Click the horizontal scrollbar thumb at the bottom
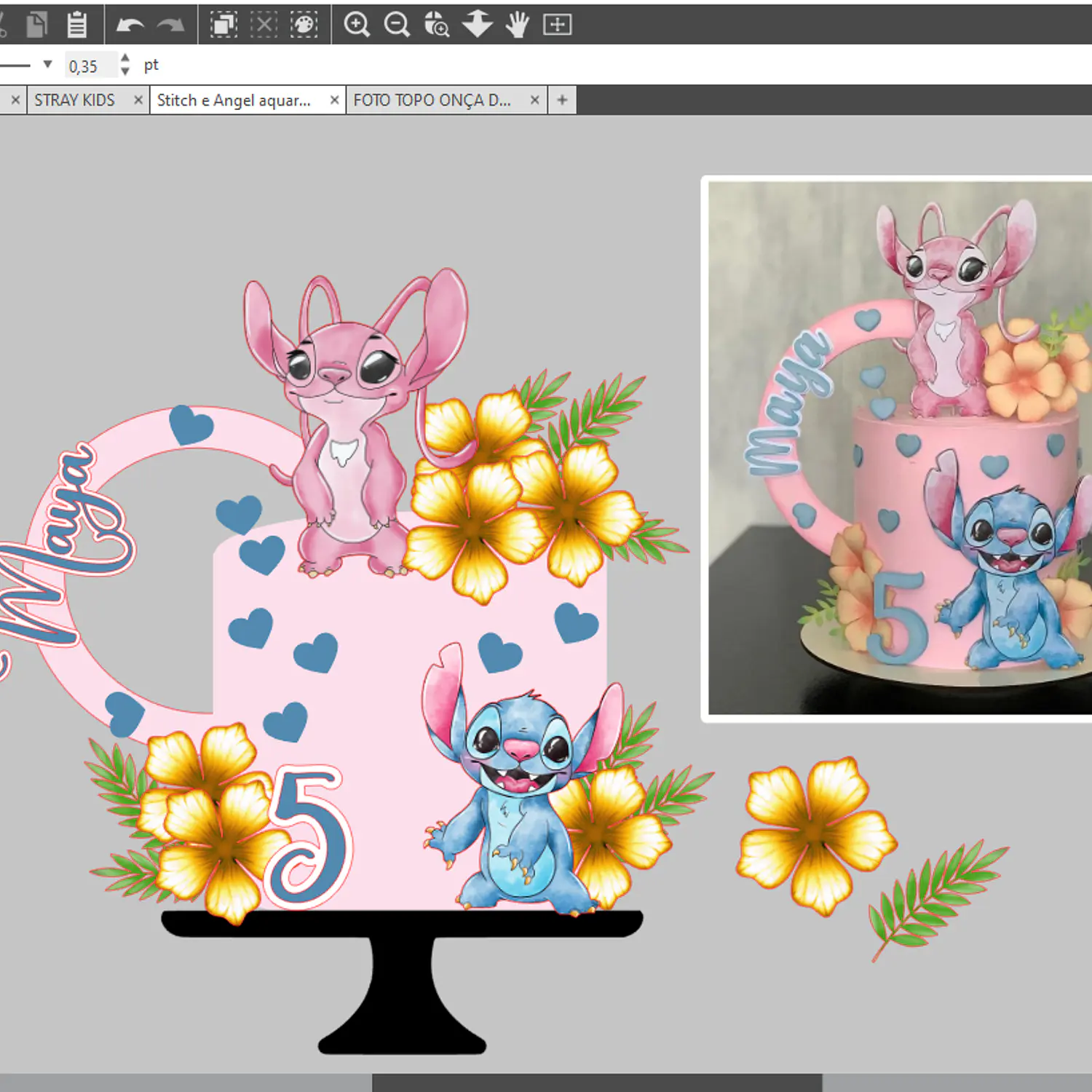This screenshot has width=1092, height=1092. point(597,1083)
